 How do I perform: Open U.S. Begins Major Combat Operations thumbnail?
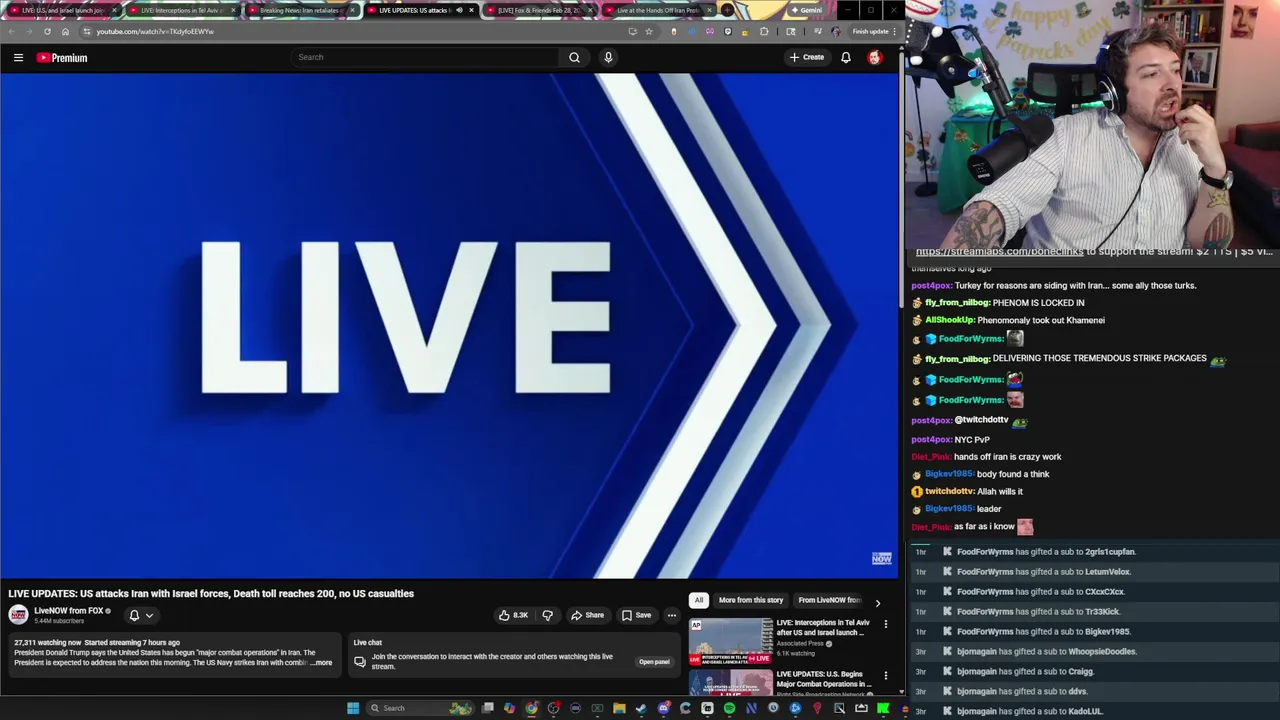tap(730, 682)
